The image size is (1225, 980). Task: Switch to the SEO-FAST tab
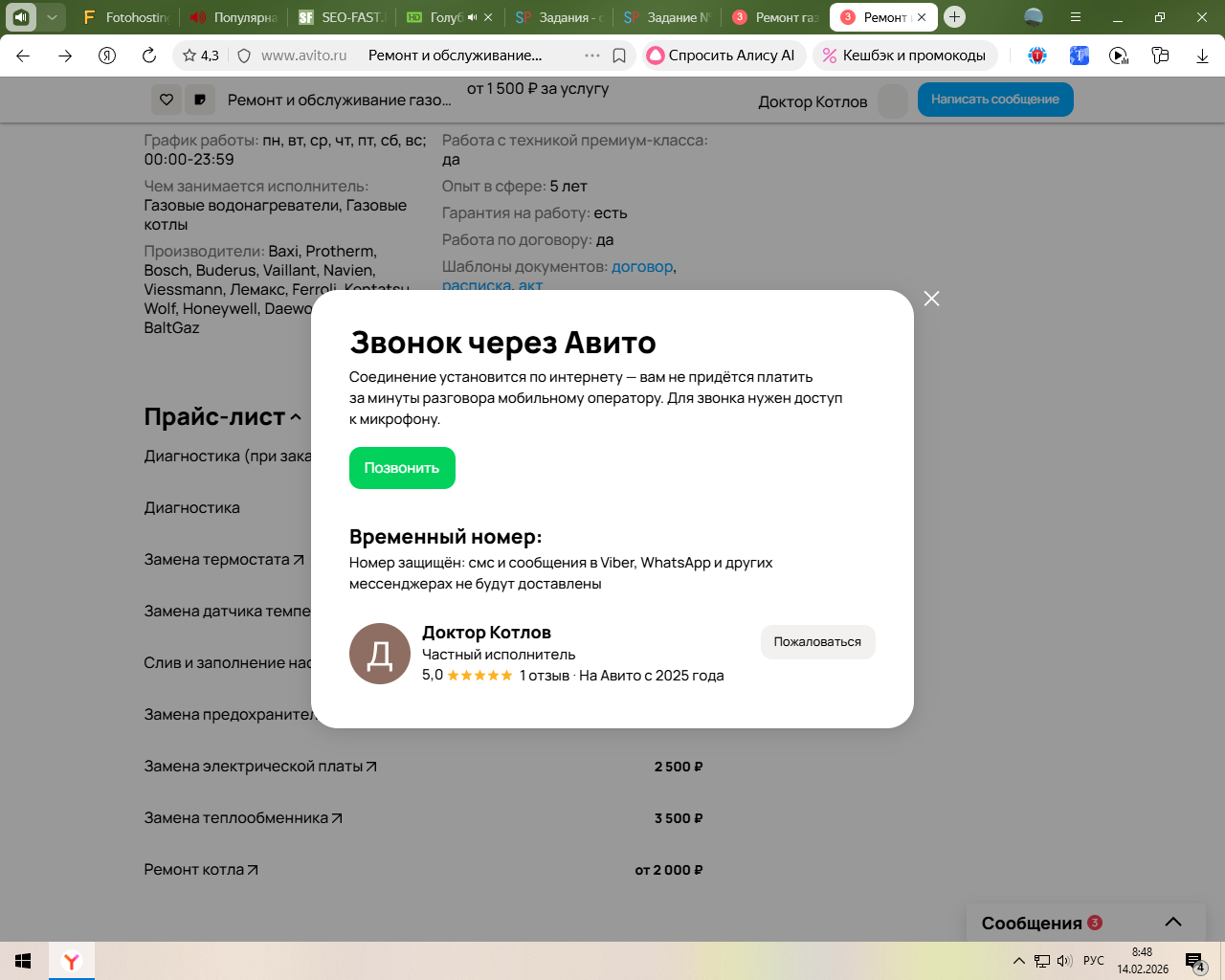(342, 17)
